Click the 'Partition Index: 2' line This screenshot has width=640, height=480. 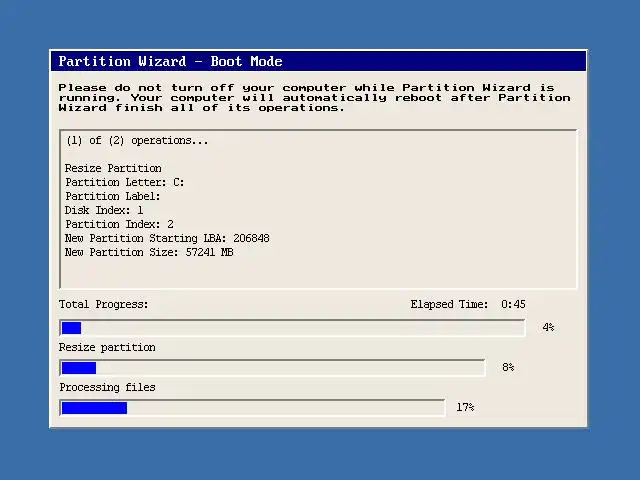[119, 224]
